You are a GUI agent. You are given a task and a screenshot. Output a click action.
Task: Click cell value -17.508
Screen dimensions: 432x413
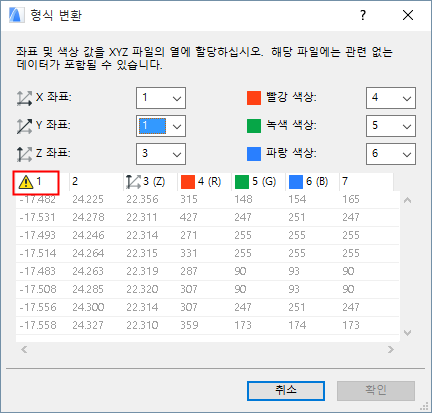click(x=38, y=289)
